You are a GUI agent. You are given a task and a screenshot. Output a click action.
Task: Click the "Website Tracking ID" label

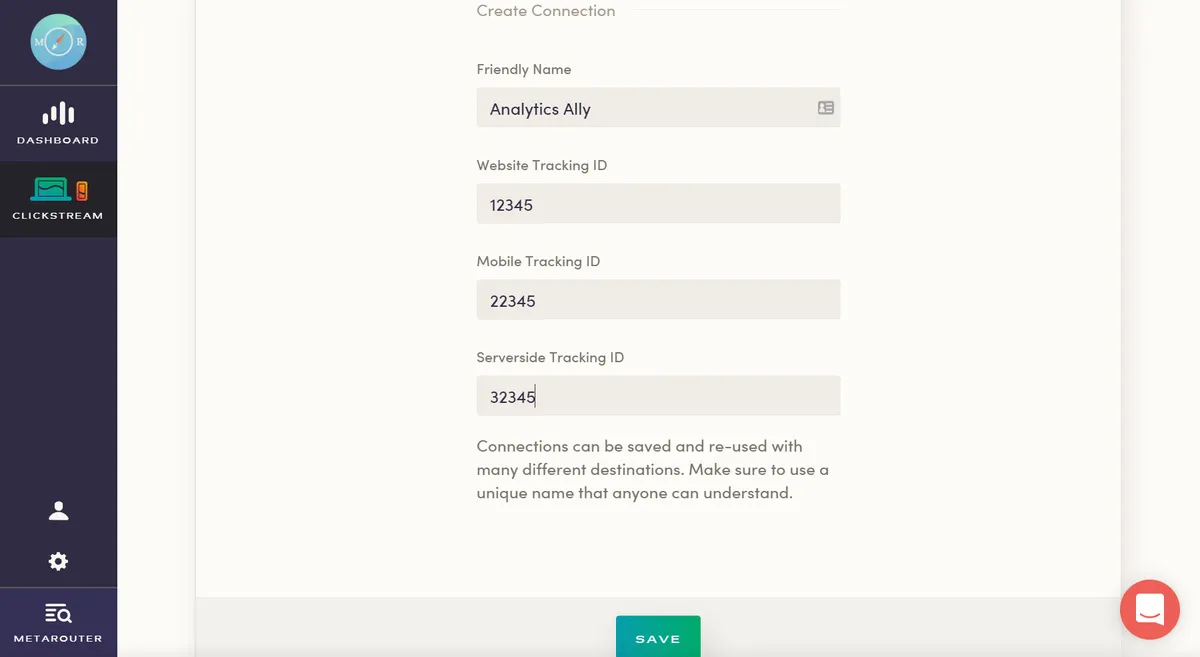click(542, 165)
